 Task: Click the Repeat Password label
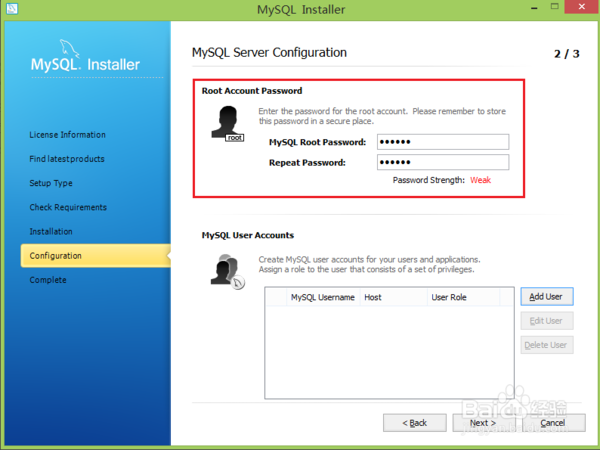pos(307,163)
